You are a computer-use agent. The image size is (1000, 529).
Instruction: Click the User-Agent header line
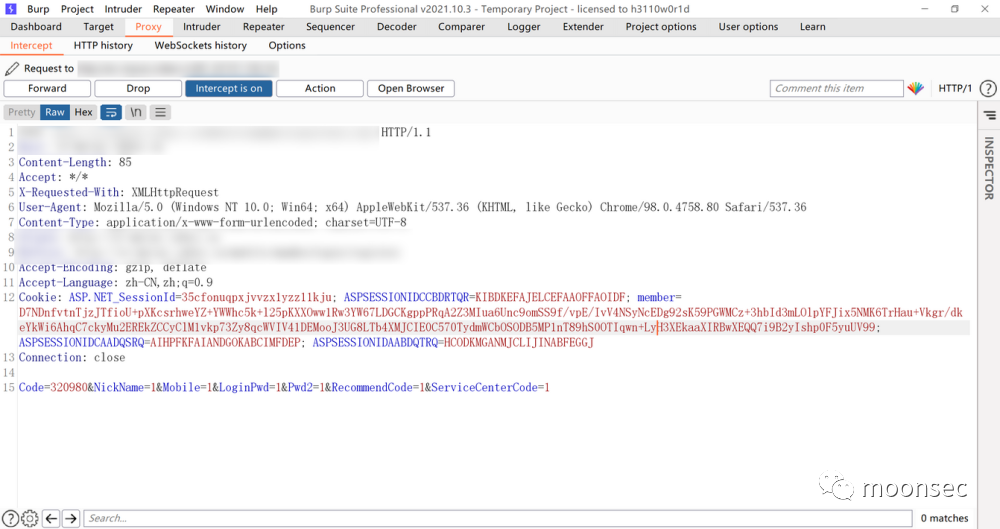click(x=413, y=207)
